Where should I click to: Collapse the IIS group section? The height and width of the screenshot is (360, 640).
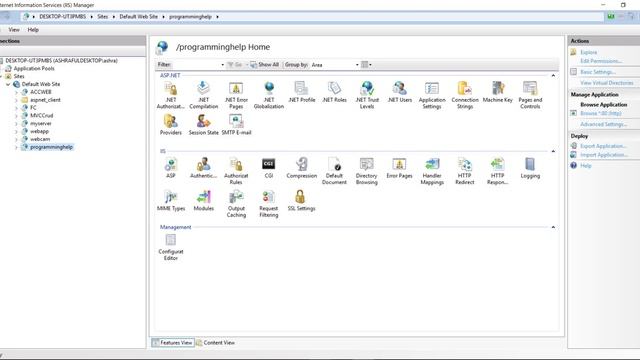[553, 151]
